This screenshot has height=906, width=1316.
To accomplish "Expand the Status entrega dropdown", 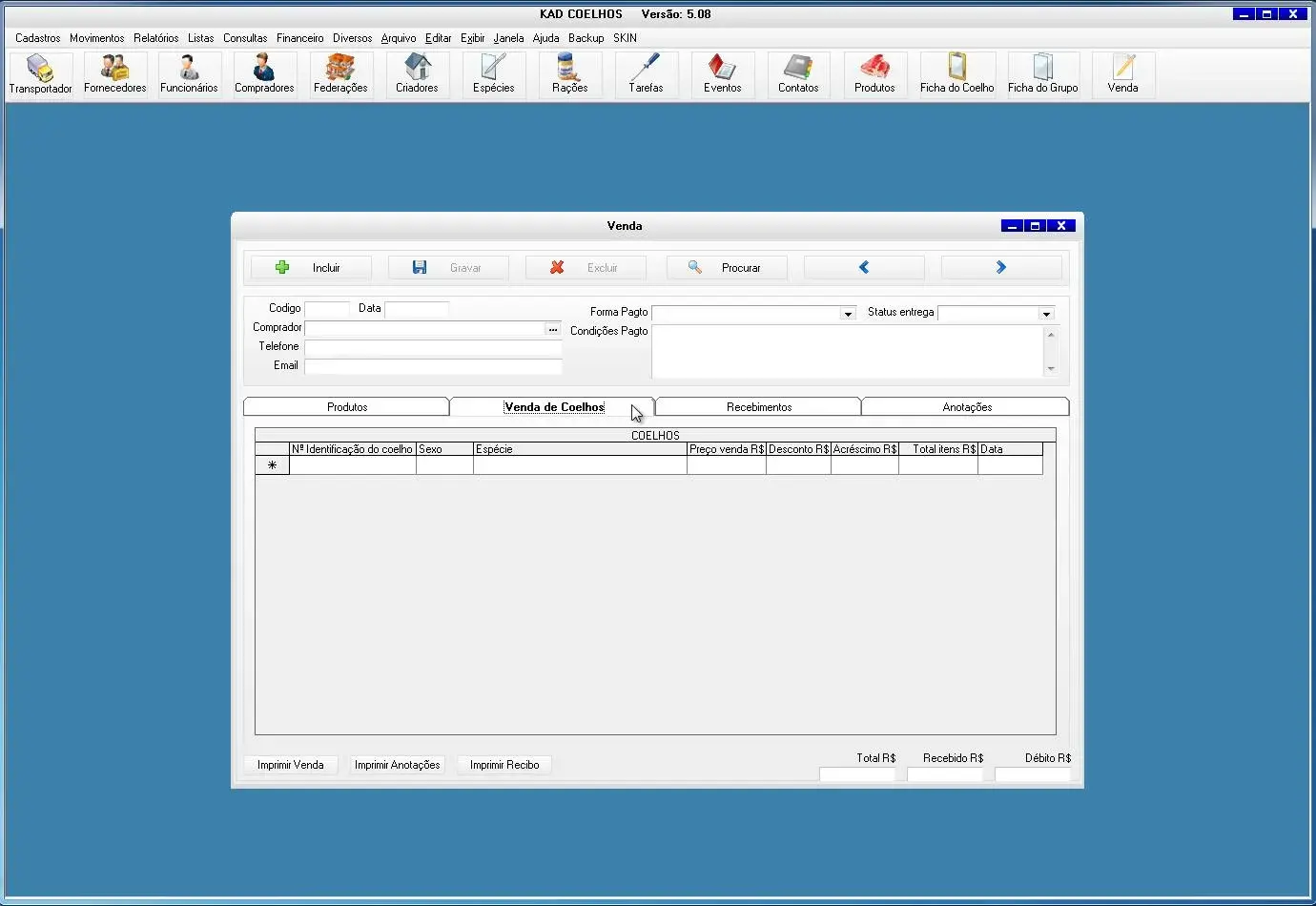I will (1046, 314).
